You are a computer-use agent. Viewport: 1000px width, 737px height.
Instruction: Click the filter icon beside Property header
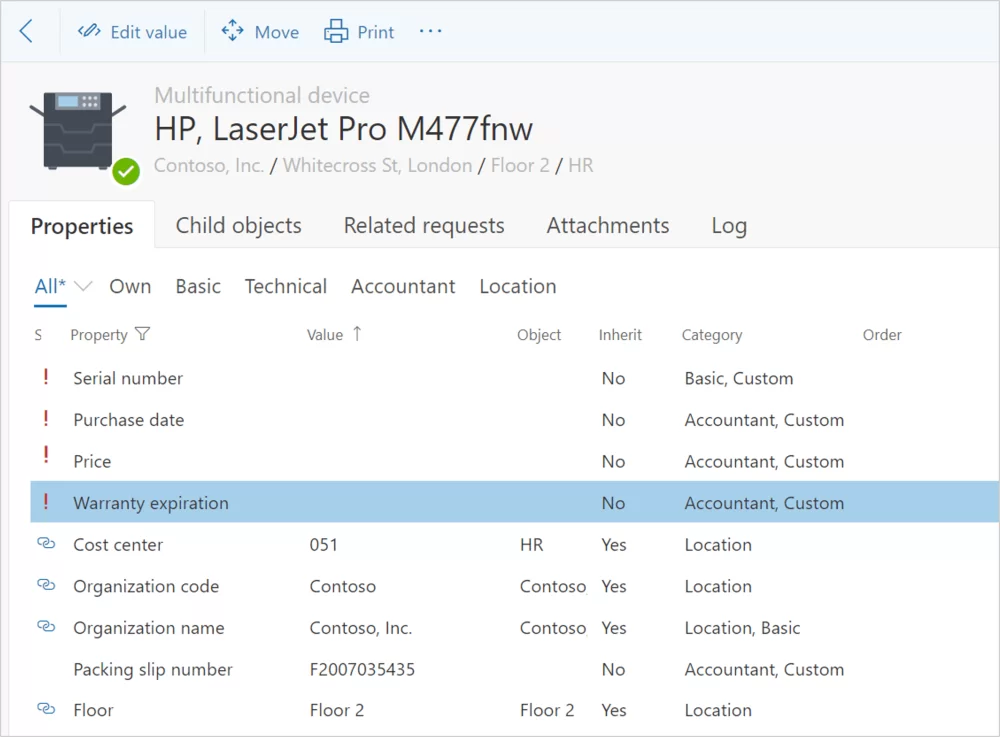(x=143, y=335)
